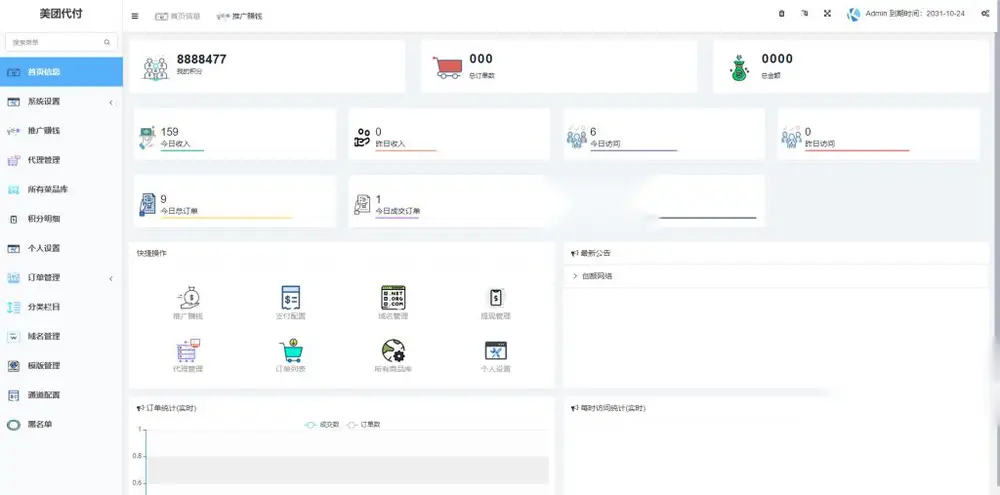Click the search magnifier icon in sidebar
The height and width of the screenshot is (495, 1000).
point(107,43)
